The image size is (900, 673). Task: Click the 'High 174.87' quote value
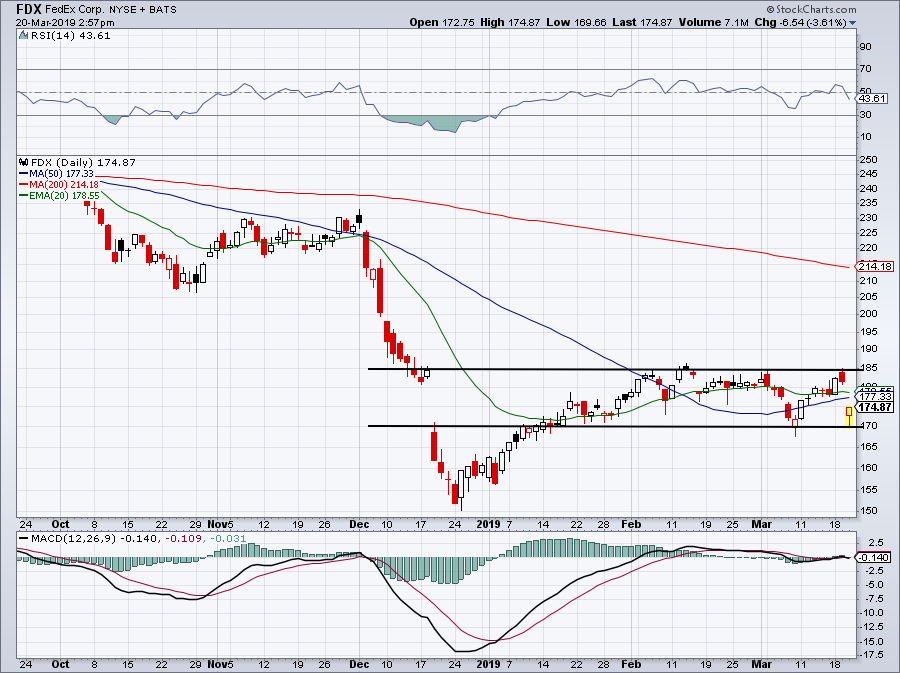(510, 22)
